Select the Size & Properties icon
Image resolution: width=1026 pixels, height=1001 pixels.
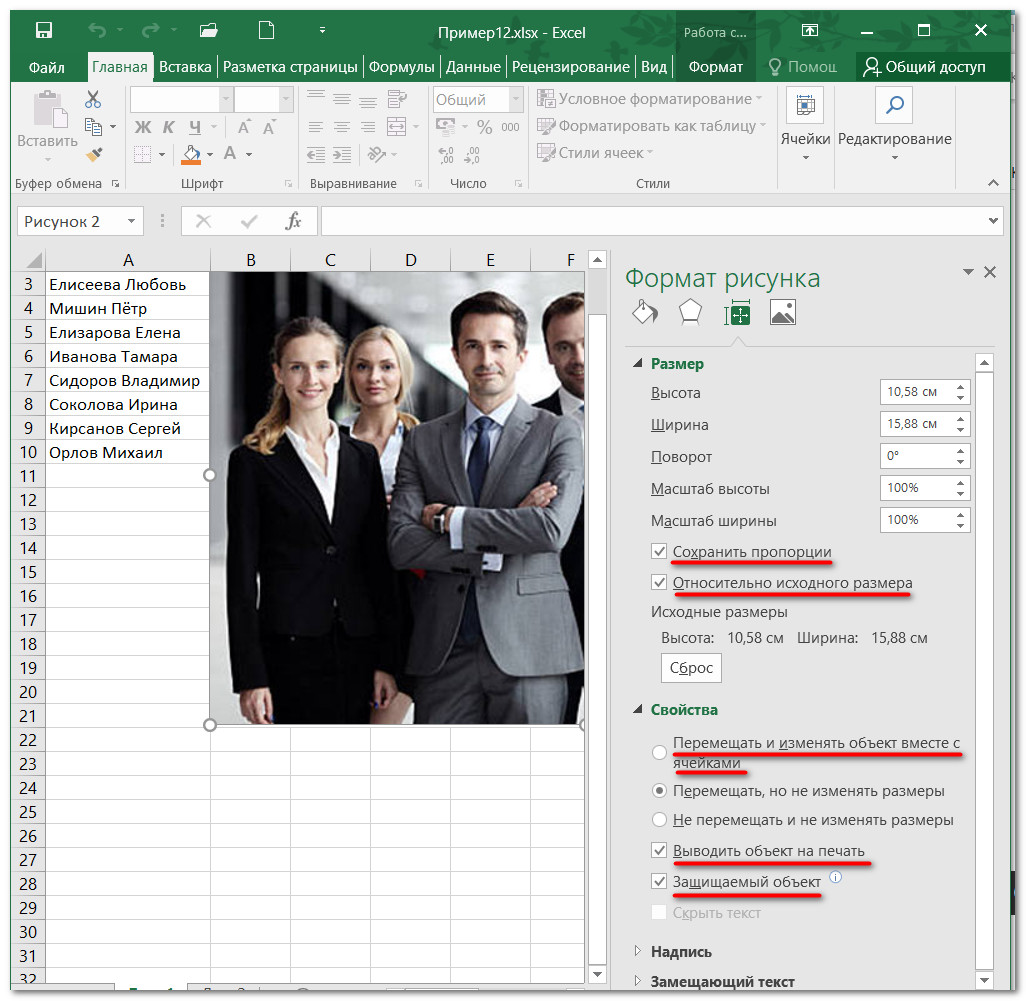pos(737,313)
